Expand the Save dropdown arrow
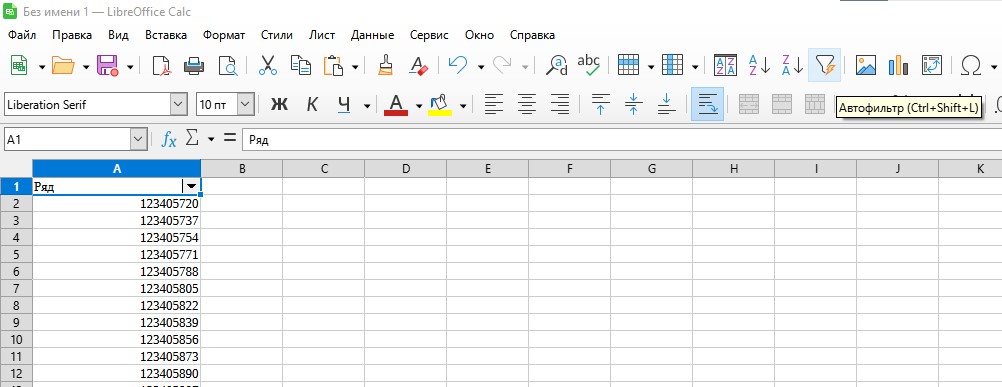 [x=130, y=66]
